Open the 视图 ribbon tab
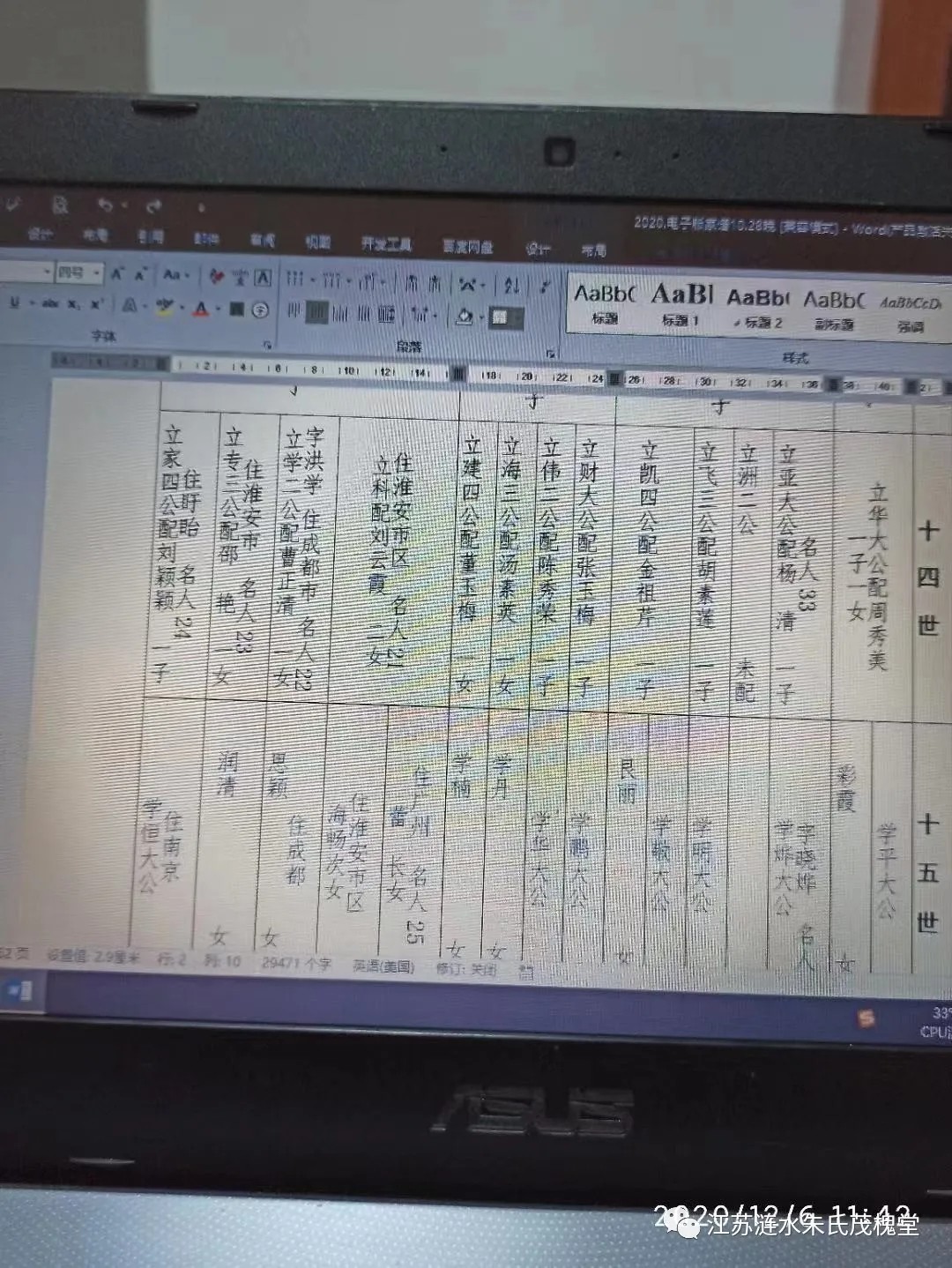The width and height of the screenshot is (952, 1268). coord(317,242)
